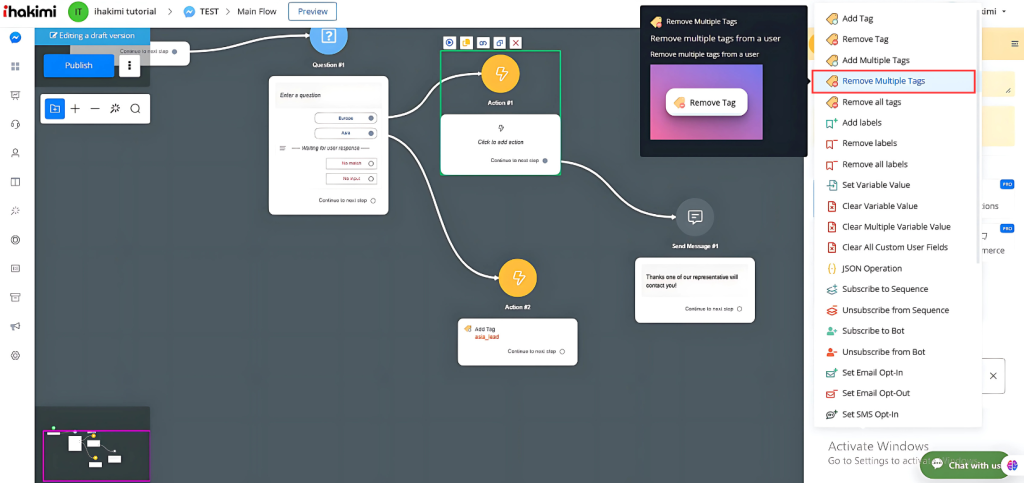The image size is (1024, 483).
Task: Click the red X delete icon above Action #1
Action: [x=515, y=43]
